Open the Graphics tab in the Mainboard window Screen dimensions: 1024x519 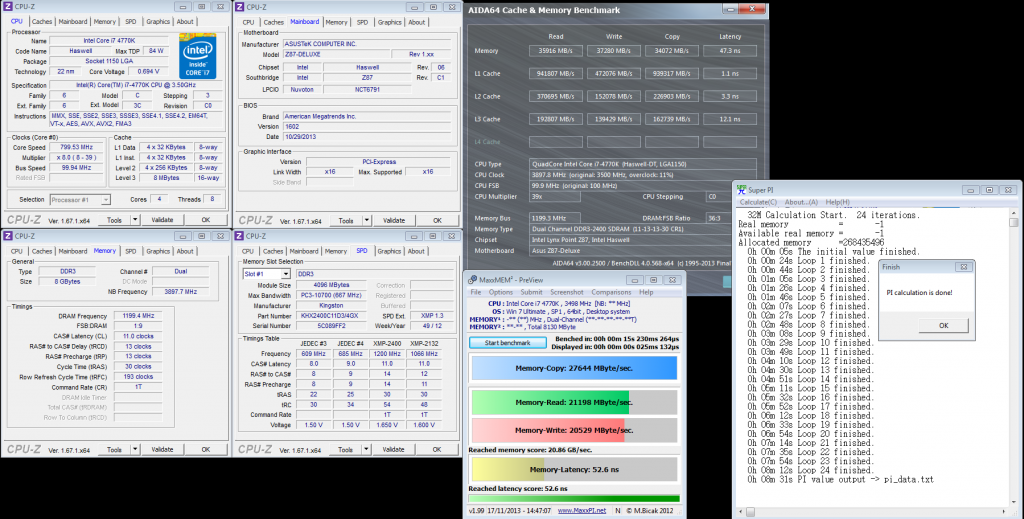(x=390, y=21)
